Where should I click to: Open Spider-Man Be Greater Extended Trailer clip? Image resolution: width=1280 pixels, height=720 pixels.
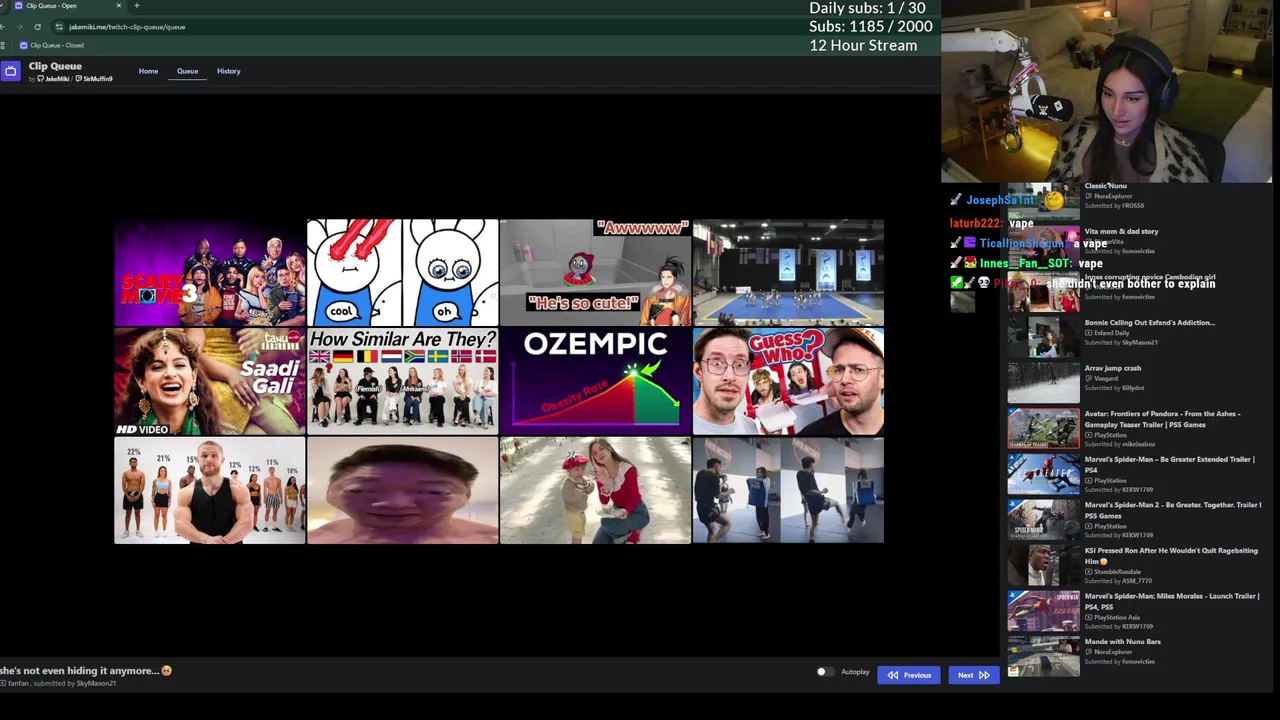(1169, 464)
